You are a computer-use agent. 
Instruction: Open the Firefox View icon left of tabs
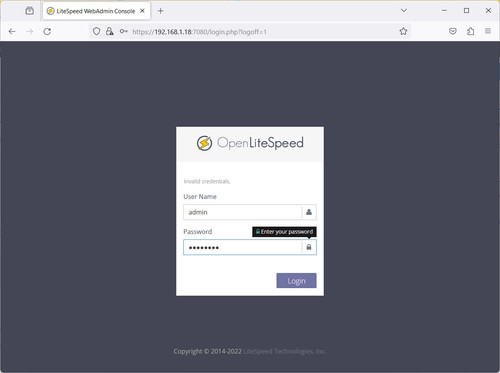[x=30, y=11]
